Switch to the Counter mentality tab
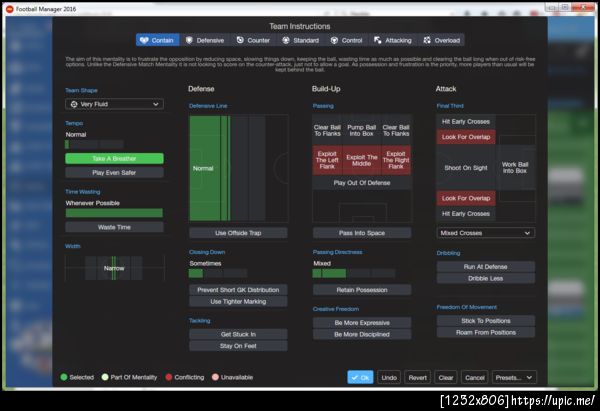 pos(253,40)
